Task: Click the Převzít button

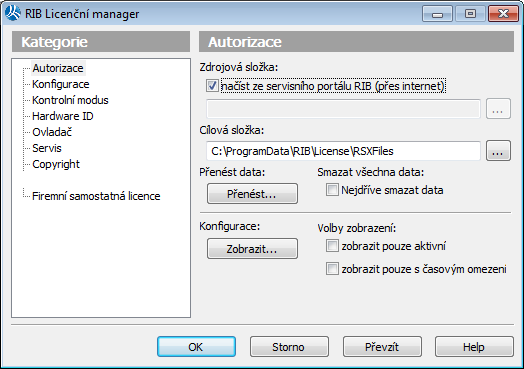Action: pyautogui.click(x=382, y=347)
